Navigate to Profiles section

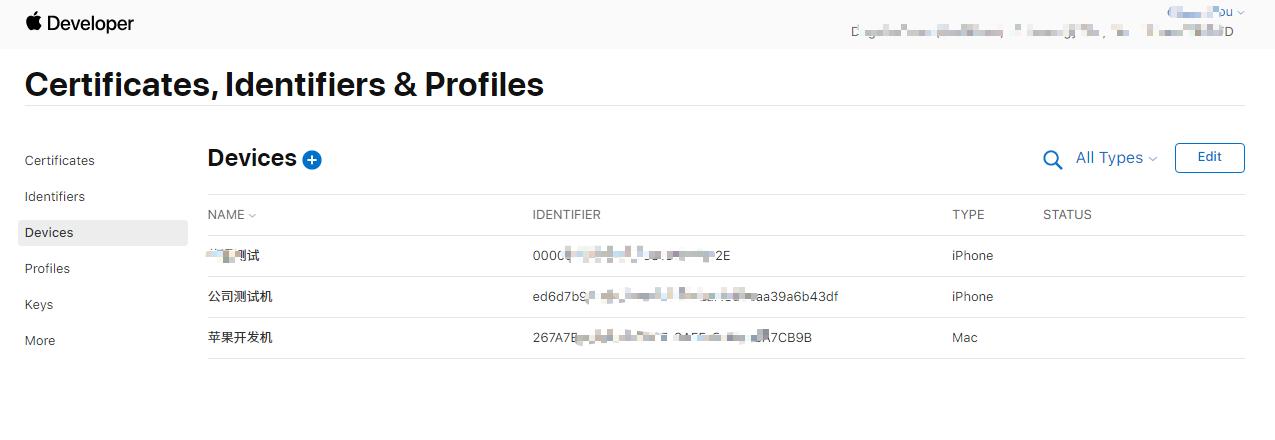47,268
